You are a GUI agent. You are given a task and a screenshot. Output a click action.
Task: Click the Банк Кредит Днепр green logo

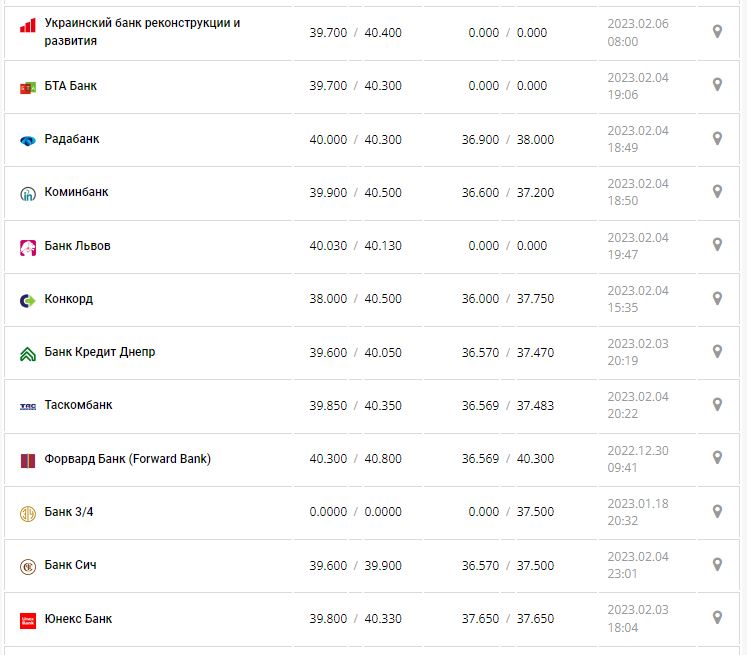[28, 353]
